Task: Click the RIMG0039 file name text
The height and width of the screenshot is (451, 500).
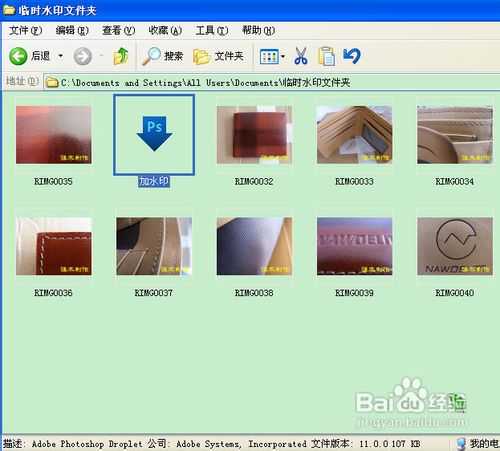Action: point(354,293)
